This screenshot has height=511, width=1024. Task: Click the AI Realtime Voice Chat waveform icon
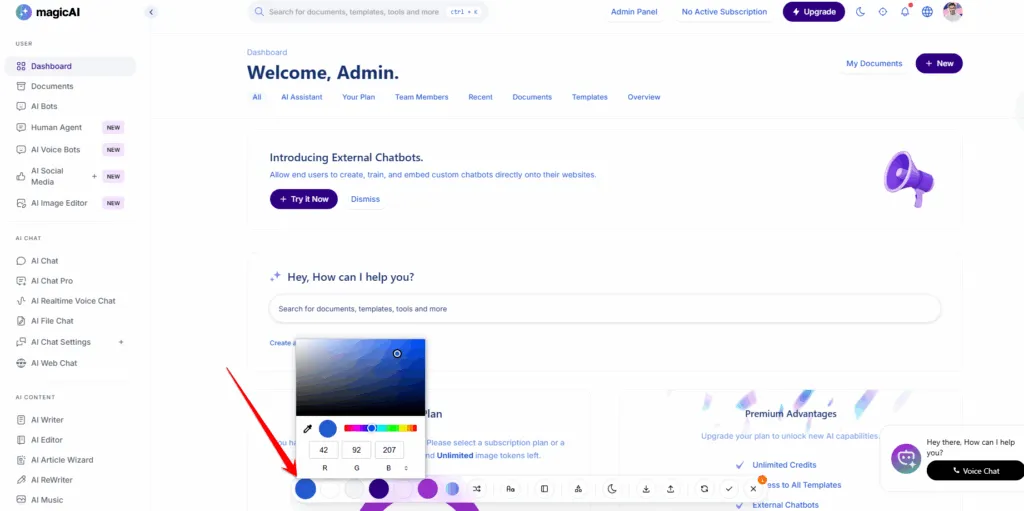(21, 301)
